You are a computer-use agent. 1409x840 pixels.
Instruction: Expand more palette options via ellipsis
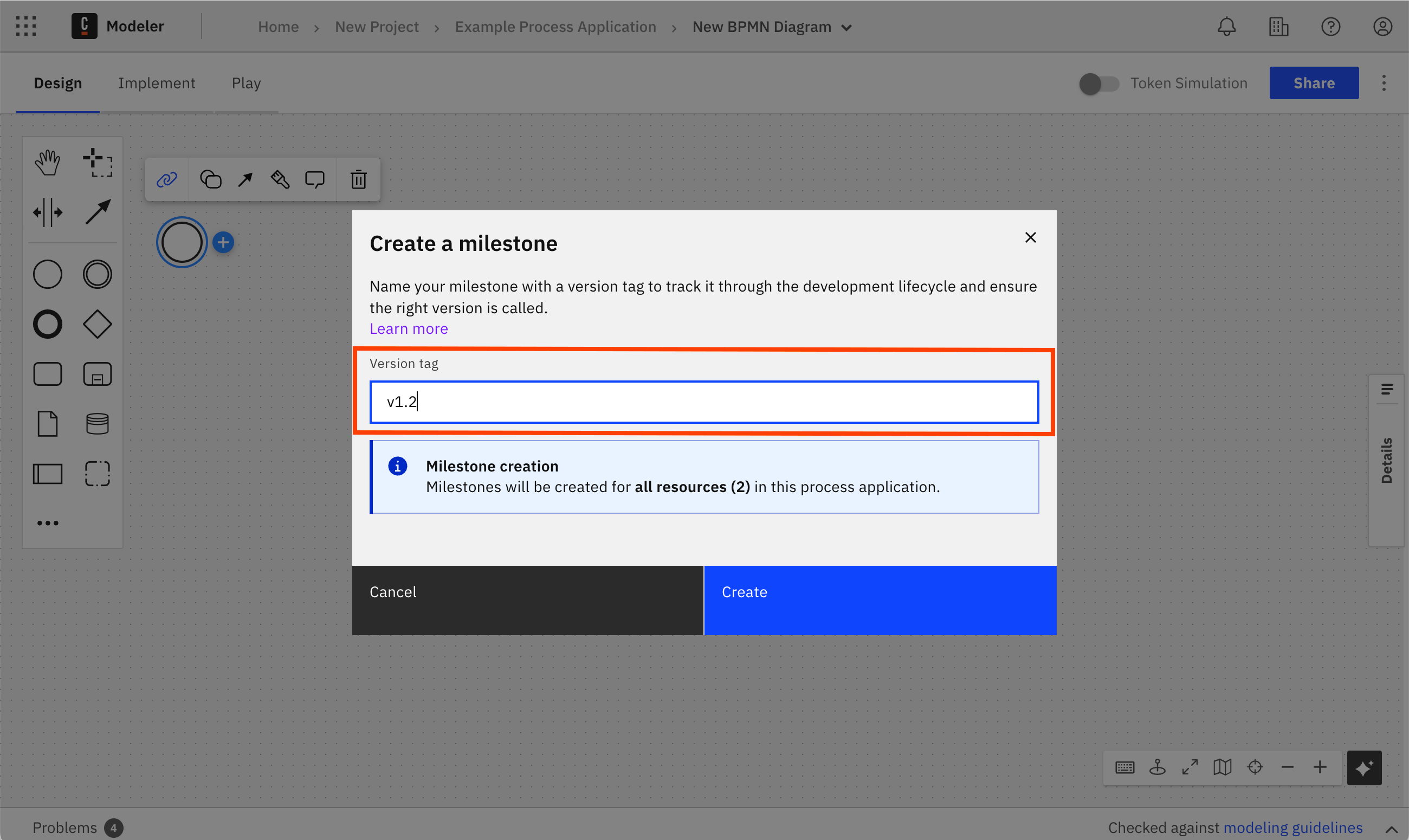coord(48,522)
